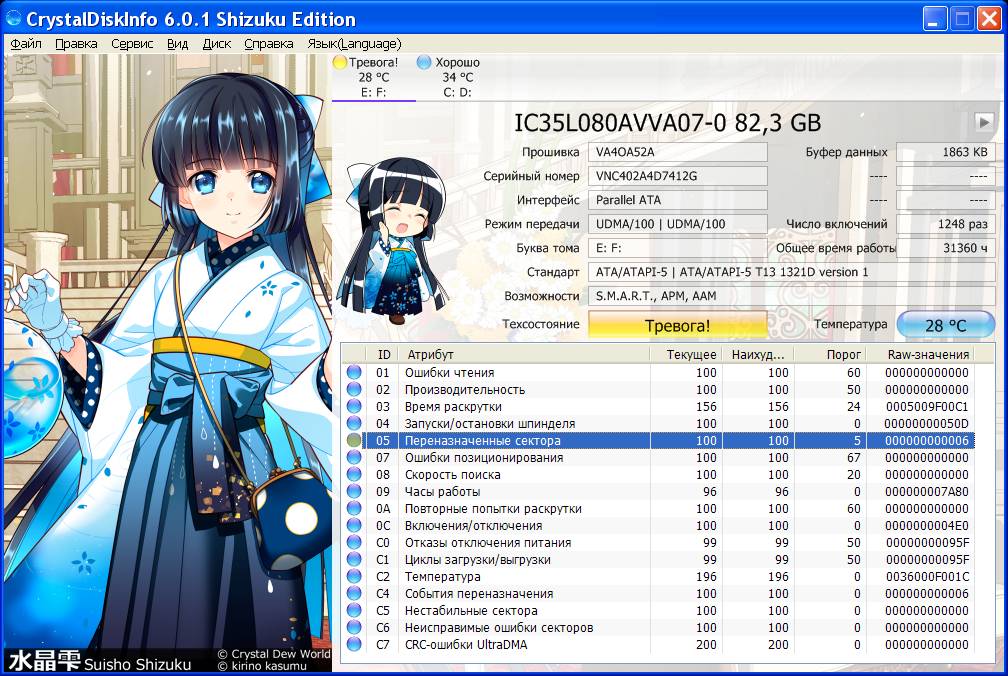The width and height of the screenshot is (1008, 676).
Task: Open the Сервис menu
Action: pyautogui.click(x=132, y=44)
